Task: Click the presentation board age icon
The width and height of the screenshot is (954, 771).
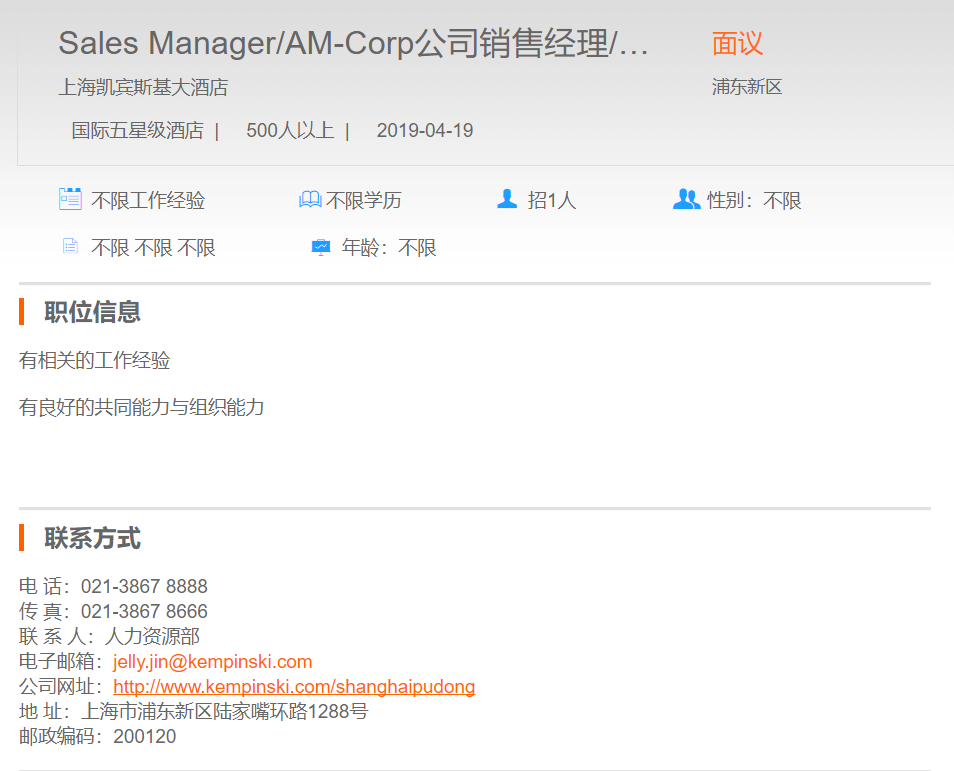Action: pyautogui.click(x=321, y=247)
